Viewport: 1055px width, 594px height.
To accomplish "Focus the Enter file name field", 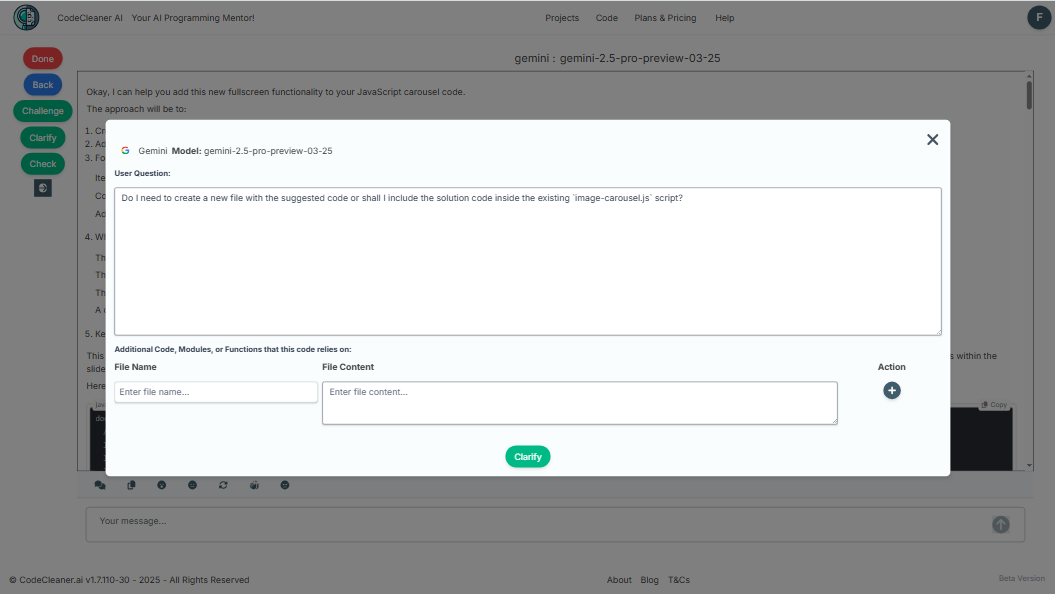I will pos(215,392).
